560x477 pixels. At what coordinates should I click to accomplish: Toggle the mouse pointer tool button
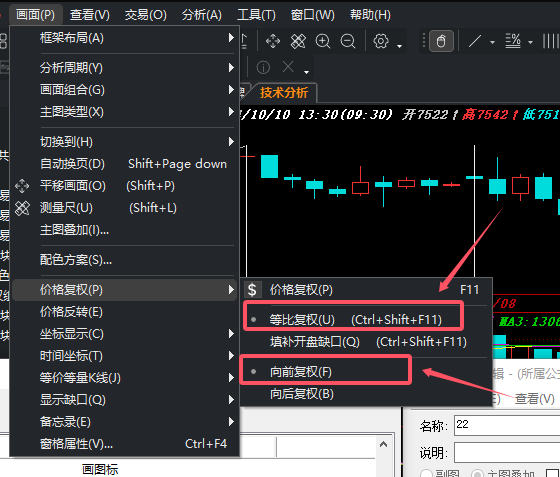(x=441, y=41)
